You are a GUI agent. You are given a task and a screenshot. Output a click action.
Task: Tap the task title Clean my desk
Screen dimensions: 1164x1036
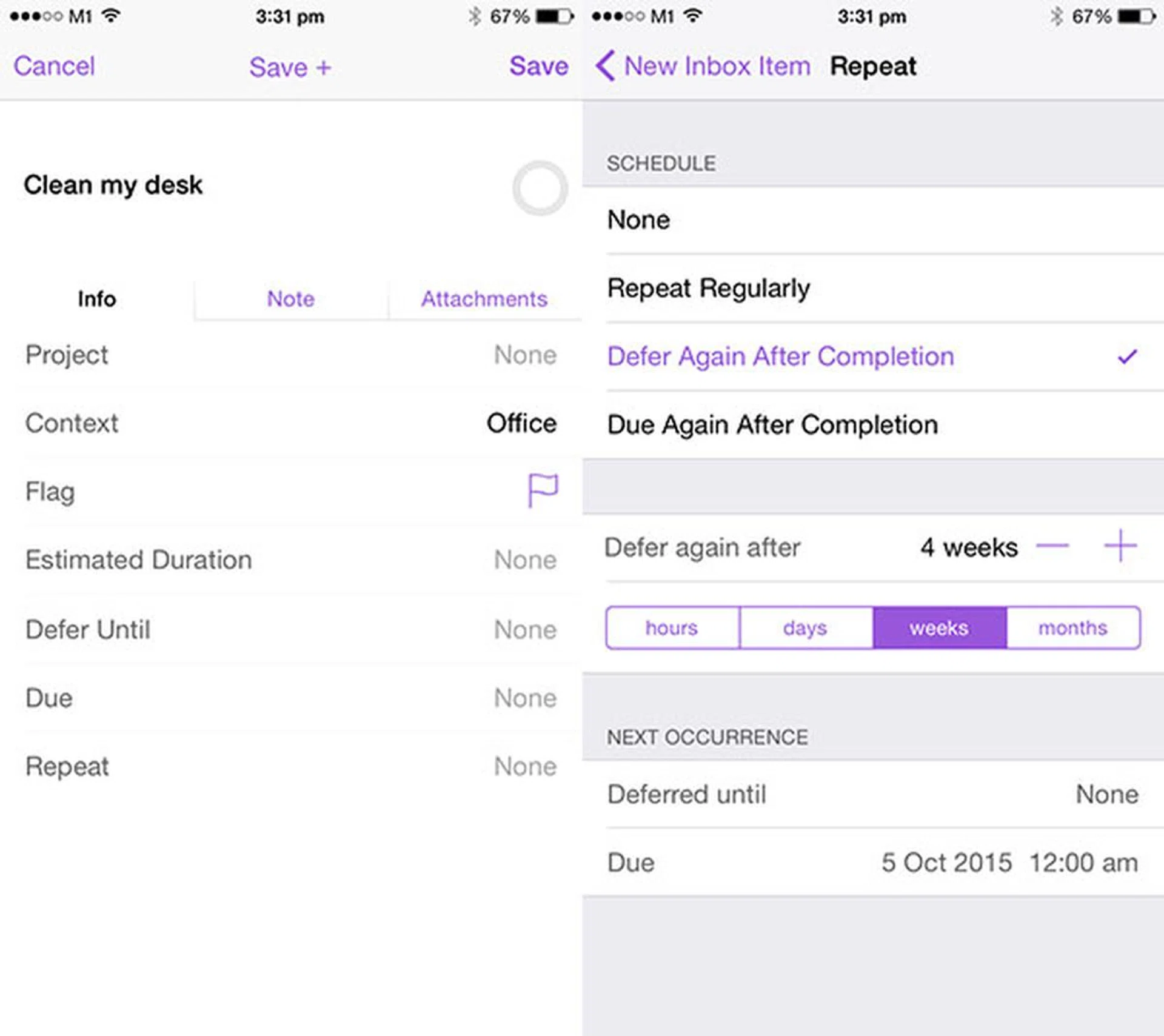pyautogui.click(x=113, y=185)
